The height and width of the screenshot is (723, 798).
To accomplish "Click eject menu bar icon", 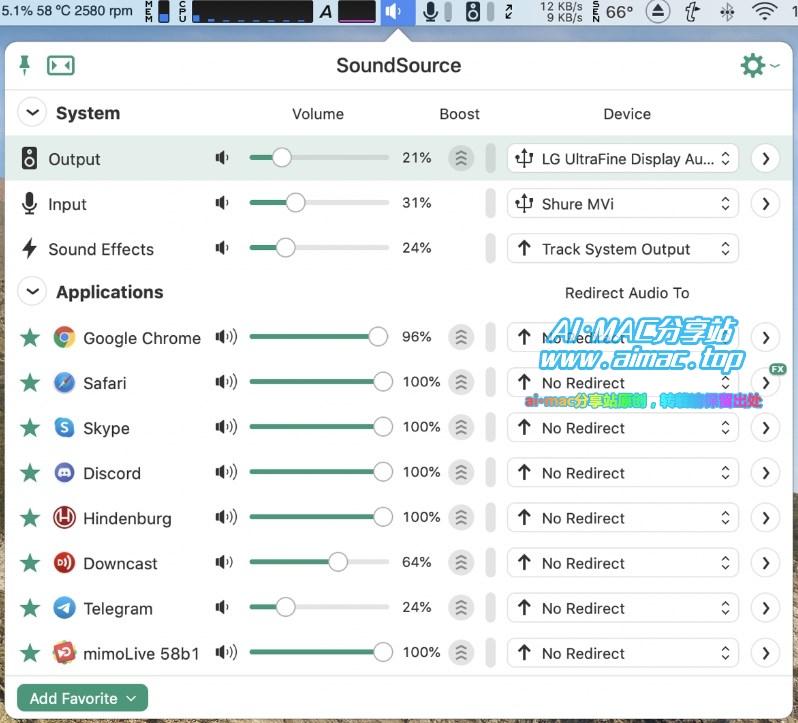I will (x=658, y=11).
